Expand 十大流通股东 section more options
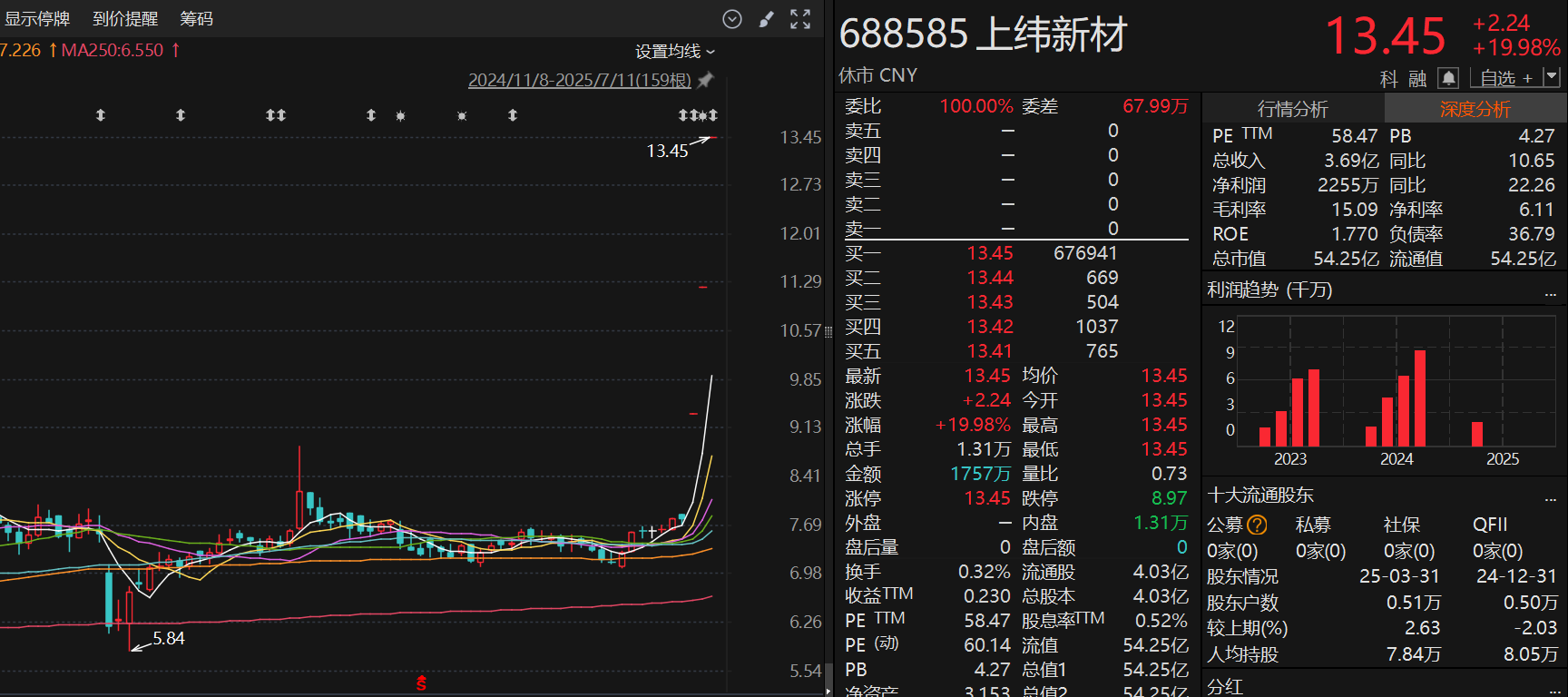Image resolution: width=1568 pixels, height=697 pixels. tap(1550, 497)
